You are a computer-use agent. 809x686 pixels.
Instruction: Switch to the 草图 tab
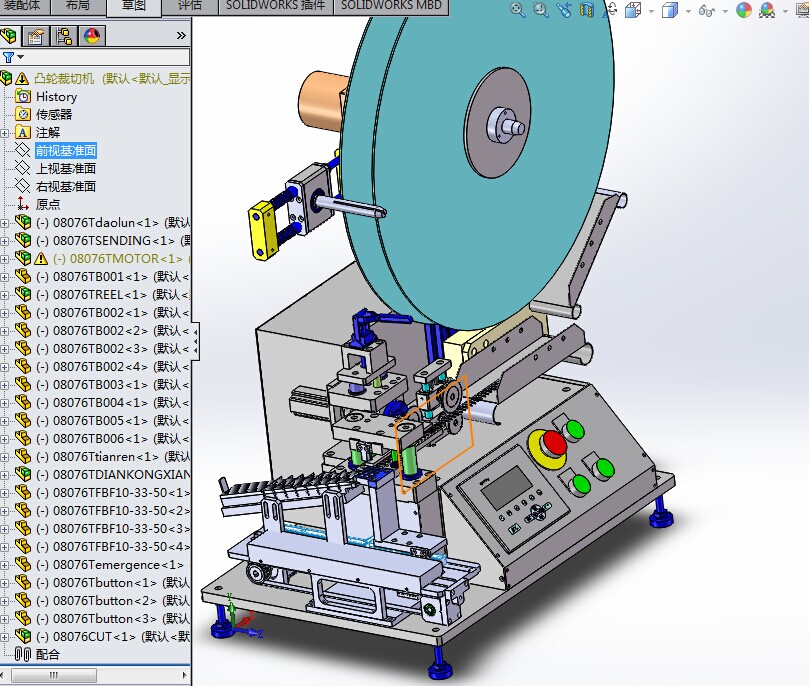pos(134,6)
